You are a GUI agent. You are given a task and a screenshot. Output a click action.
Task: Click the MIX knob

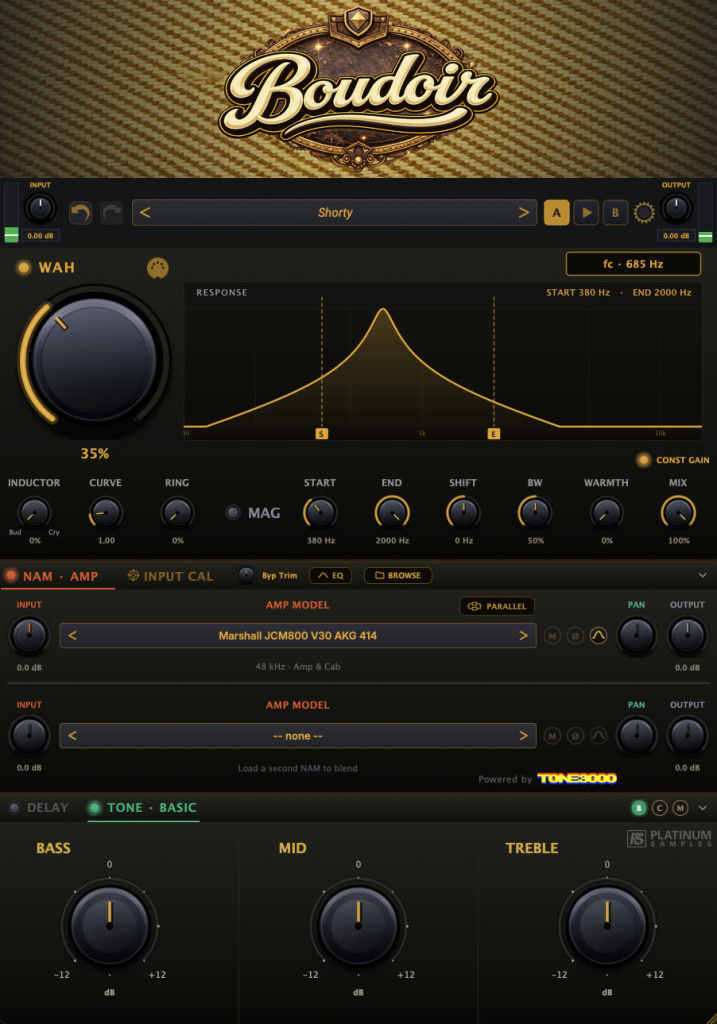coord(678,513)
